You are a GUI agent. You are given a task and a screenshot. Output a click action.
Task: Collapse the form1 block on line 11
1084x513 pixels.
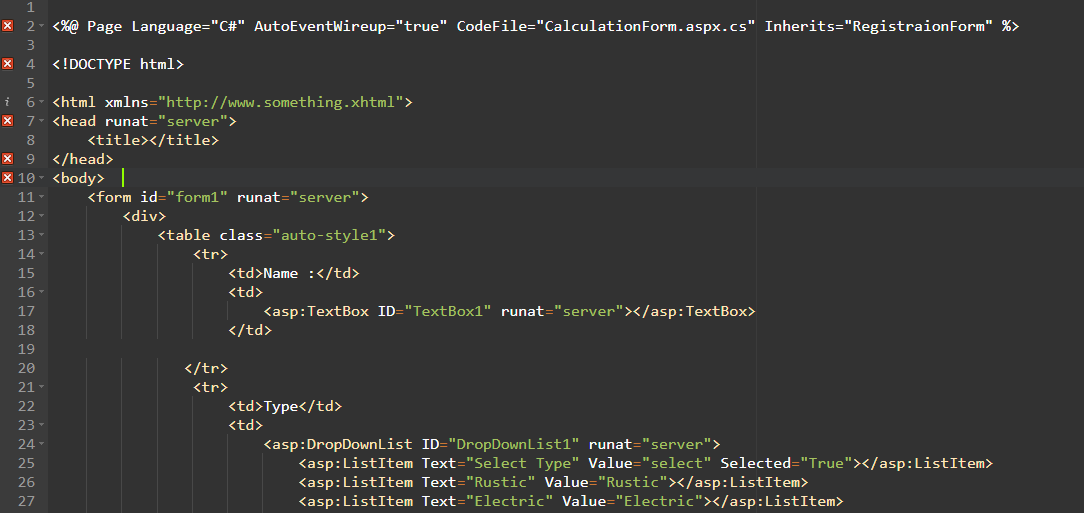42,197
